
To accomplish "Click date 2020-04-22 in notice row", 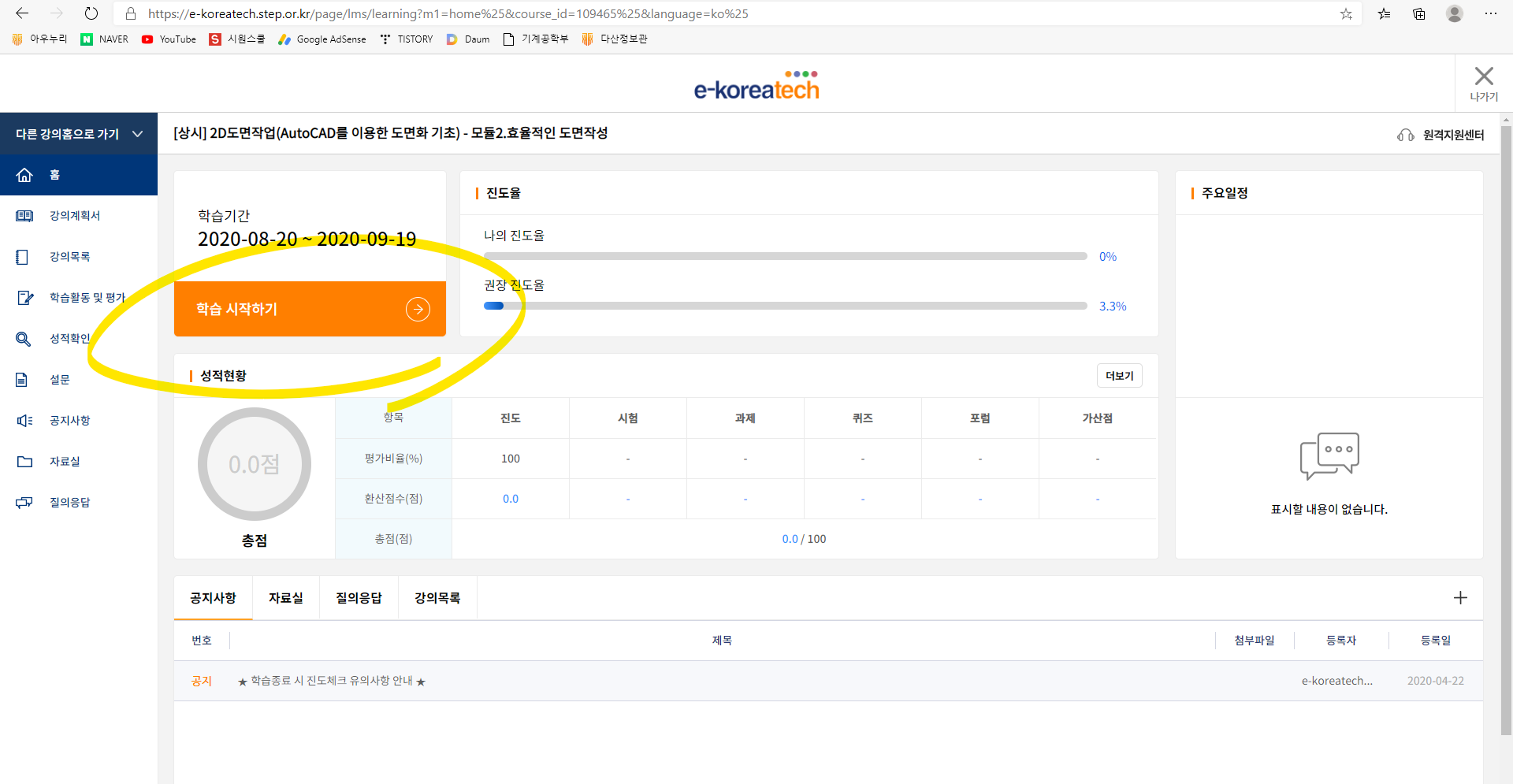I will [1436, 681].
